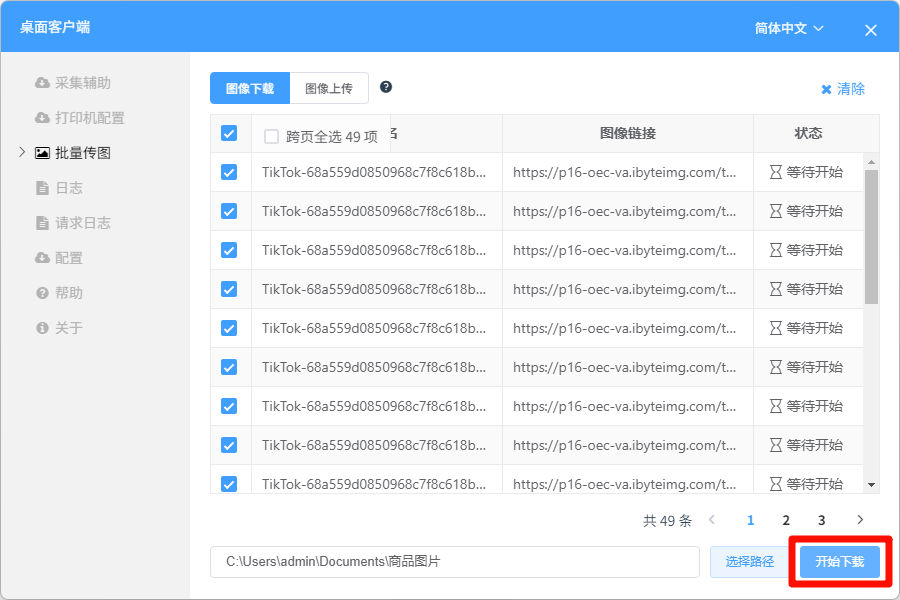The image size is (900, 600).
Task: Open 配置 in the sidebar
Action: [59, 258]
